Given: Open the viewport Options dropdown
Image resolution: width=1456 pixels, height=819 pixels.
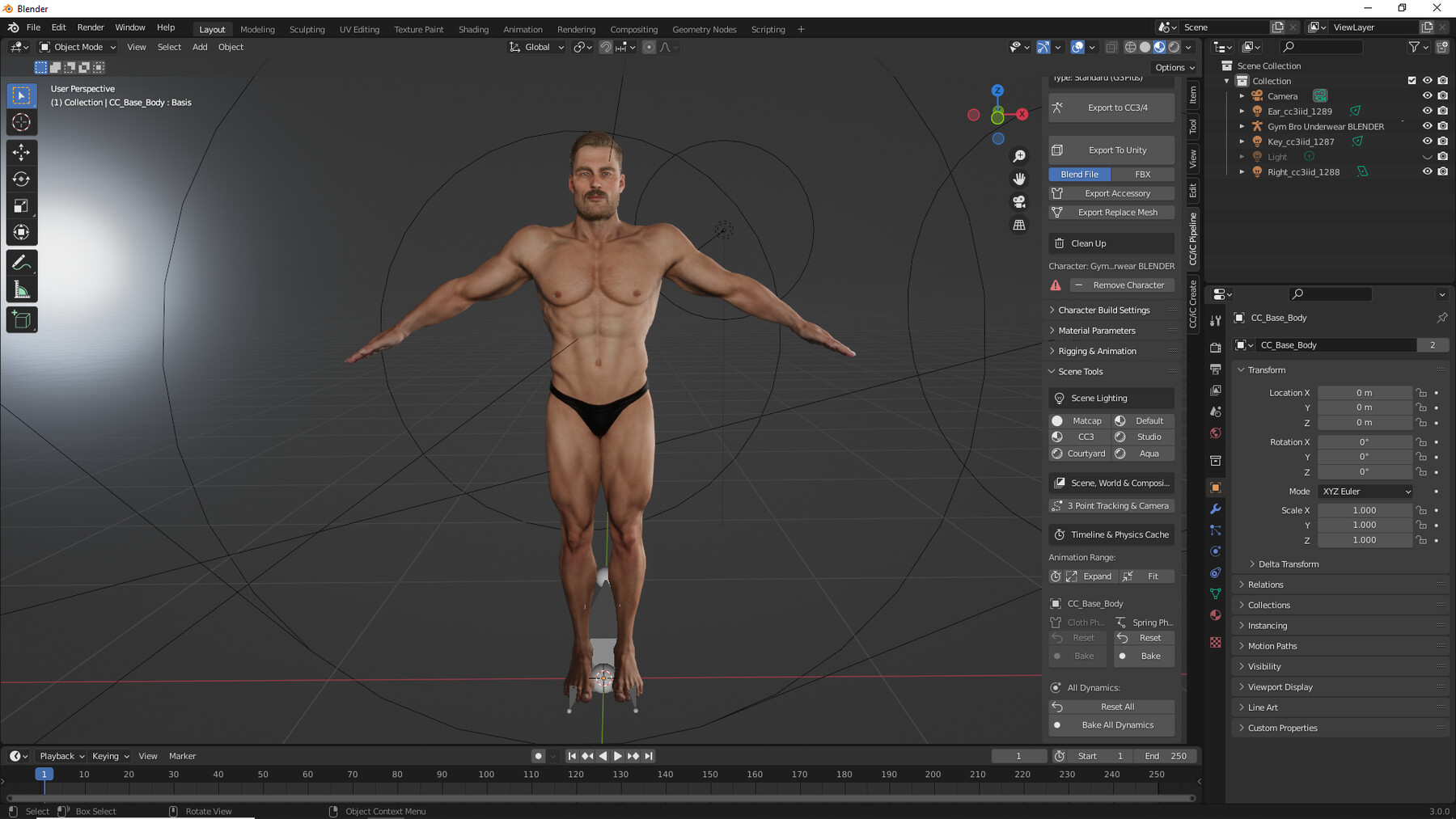Looking at the screenshot, I should click(x=1175, y=68).
